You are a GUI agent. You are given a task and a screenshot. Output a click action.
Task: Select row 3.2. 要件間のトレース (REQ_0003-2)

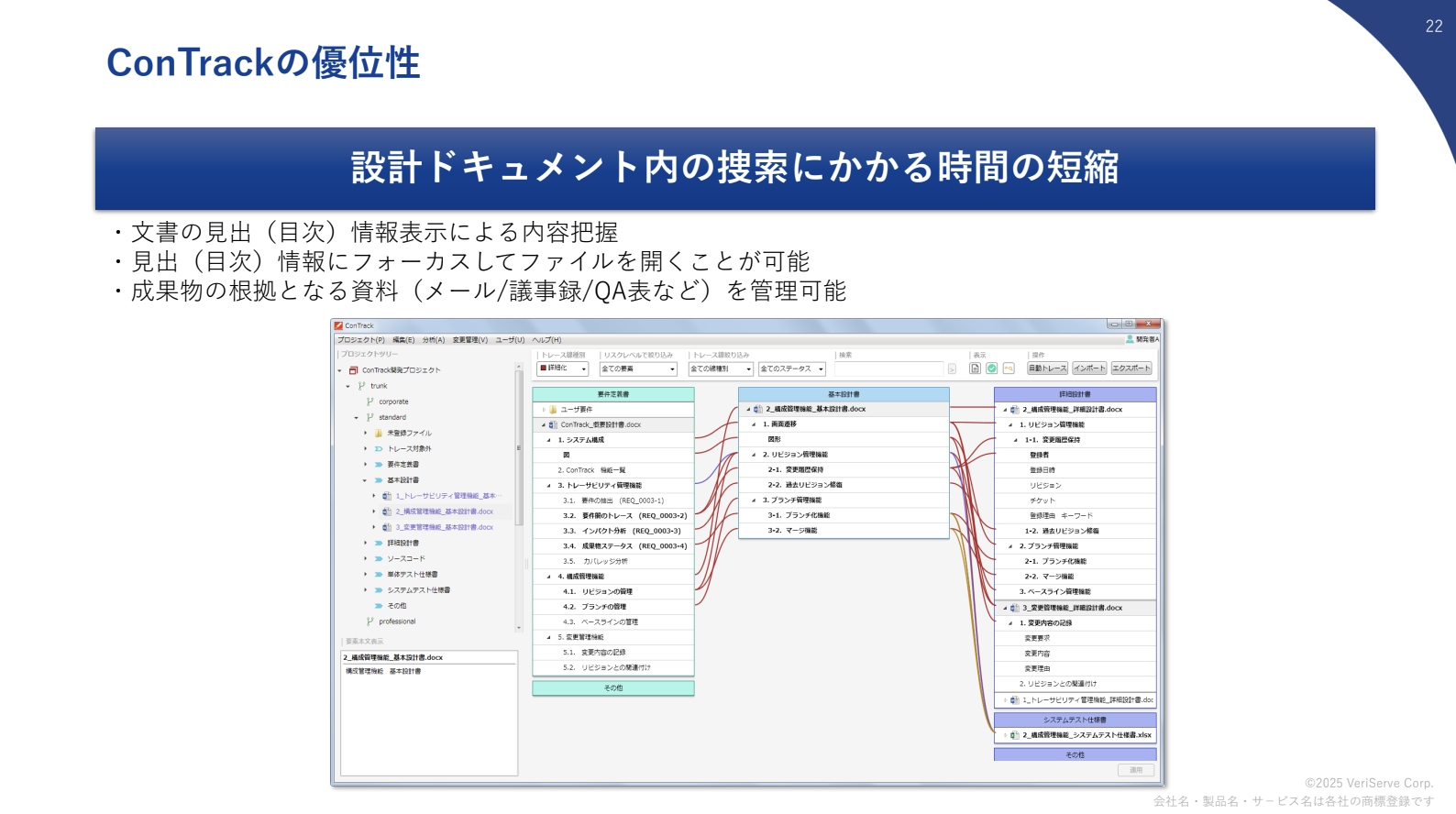click(x=613, y=516)
